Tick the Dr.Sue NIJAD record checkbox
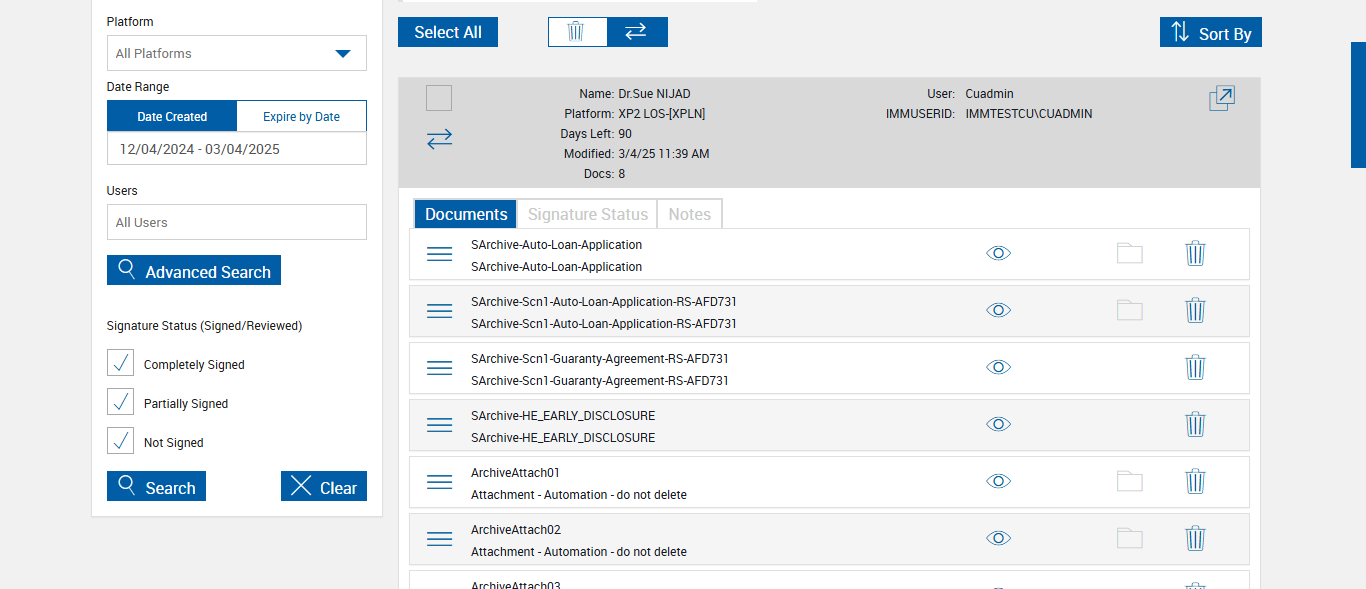1366x589 pixels. pos(439,98)
